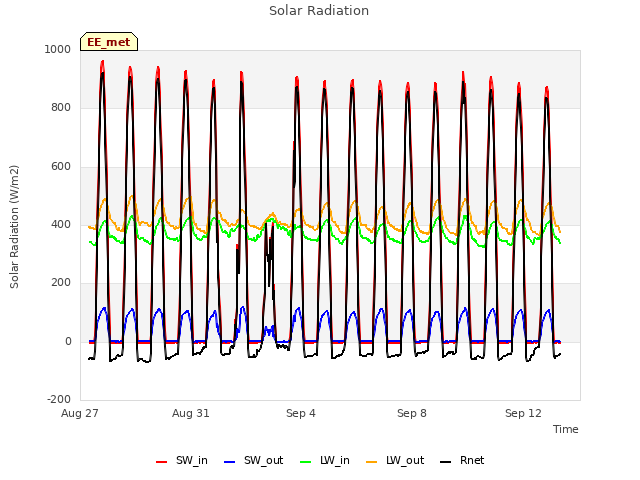The image size is (640, 480).
Task: Click the SW_in legend entry
Action: (182, 461)
